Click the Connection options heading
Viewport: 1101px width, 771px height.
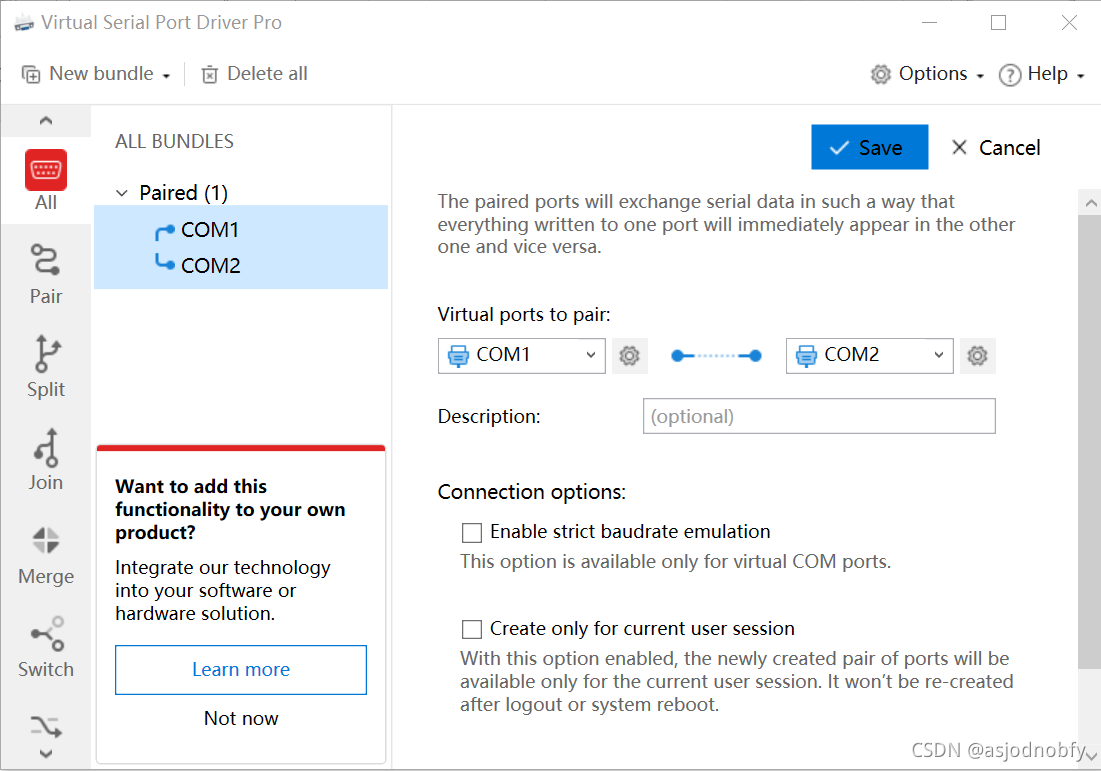pyautogui.click(x=531, y=492)
